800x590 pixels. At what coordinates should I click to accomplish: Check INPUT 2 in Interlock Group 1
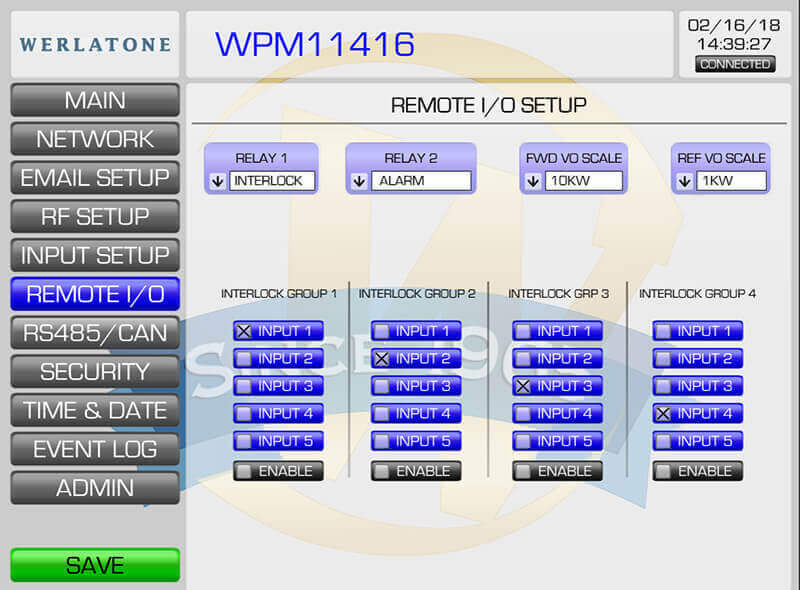244,359
